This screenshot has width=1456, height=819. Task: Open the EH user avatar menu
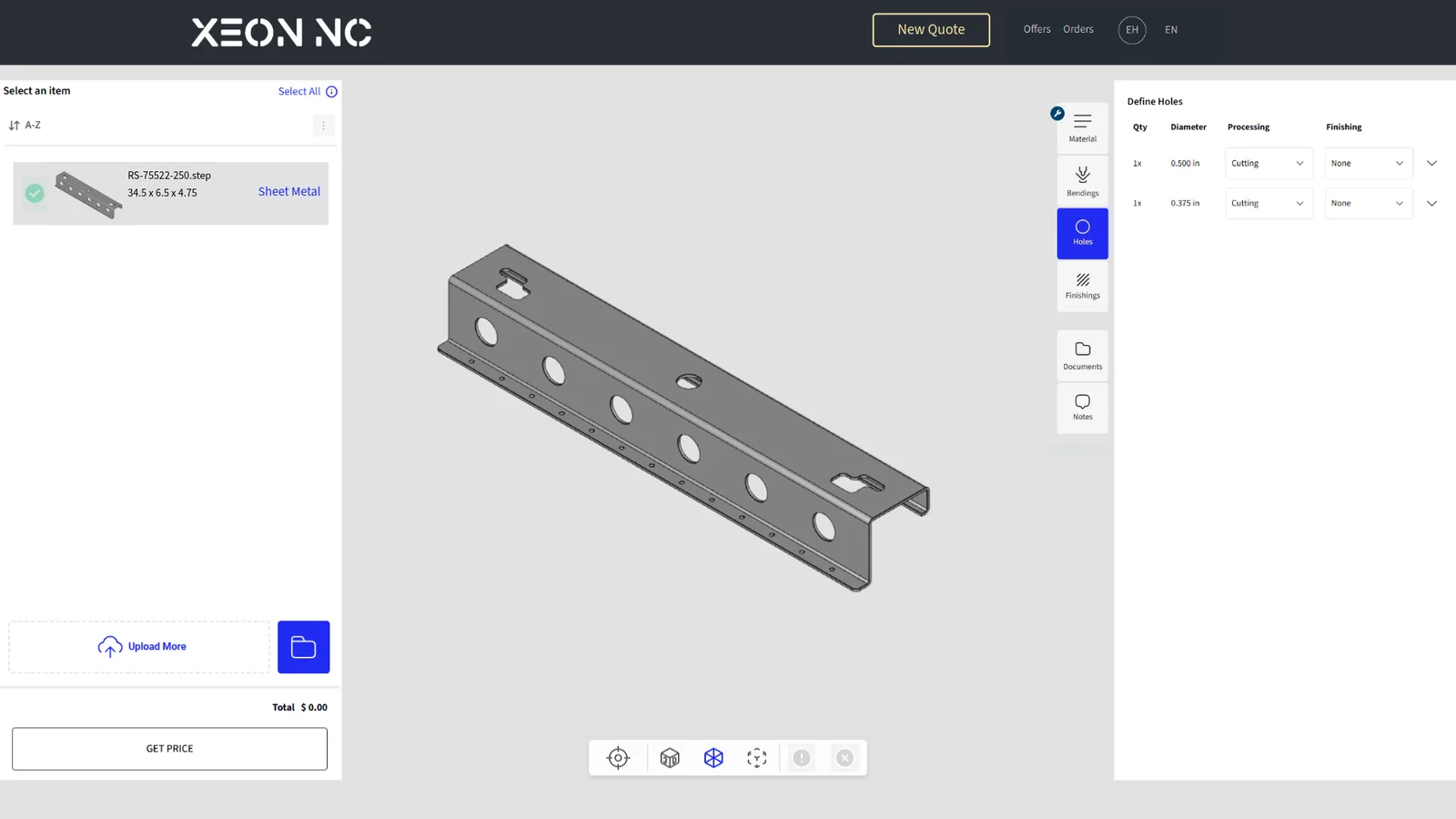[1132, 30]
